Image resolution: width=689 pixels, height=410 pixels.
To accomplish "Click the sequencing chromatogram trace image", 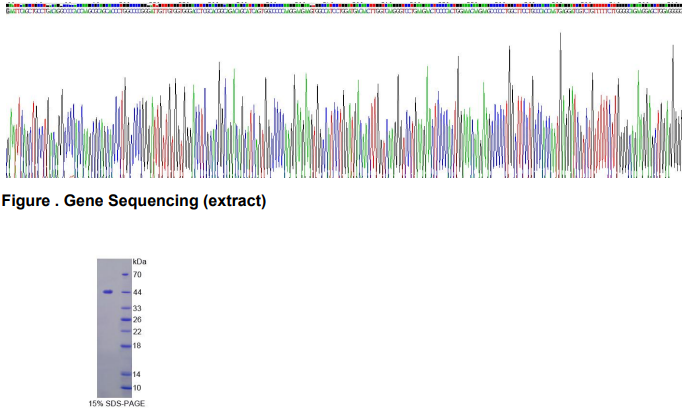I will point(344,105).
